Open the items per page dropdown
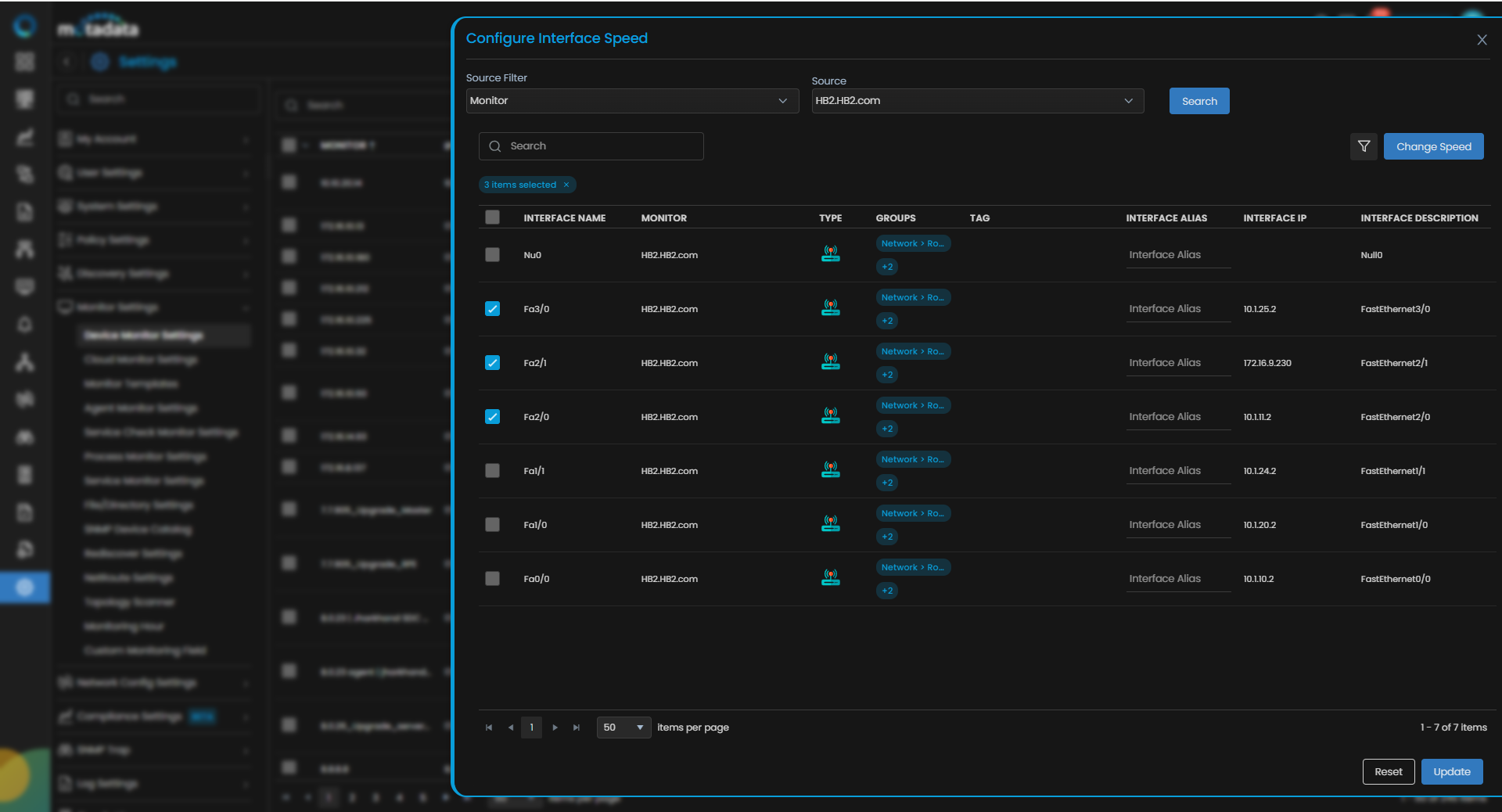Image resolution: width=1502 pixels, height=812 pixels. tap(623, 728)
